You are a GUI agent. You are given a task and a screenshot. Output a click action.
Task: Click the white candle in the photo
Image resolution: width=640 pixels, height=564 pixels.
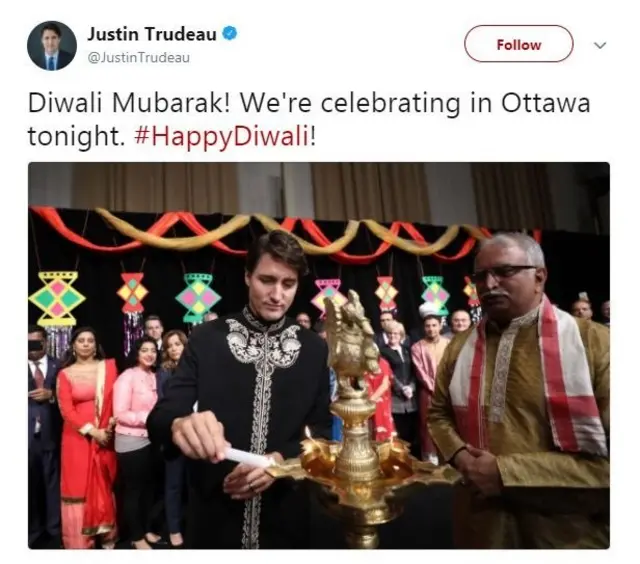pyautogui.click(x=247, y=457)
